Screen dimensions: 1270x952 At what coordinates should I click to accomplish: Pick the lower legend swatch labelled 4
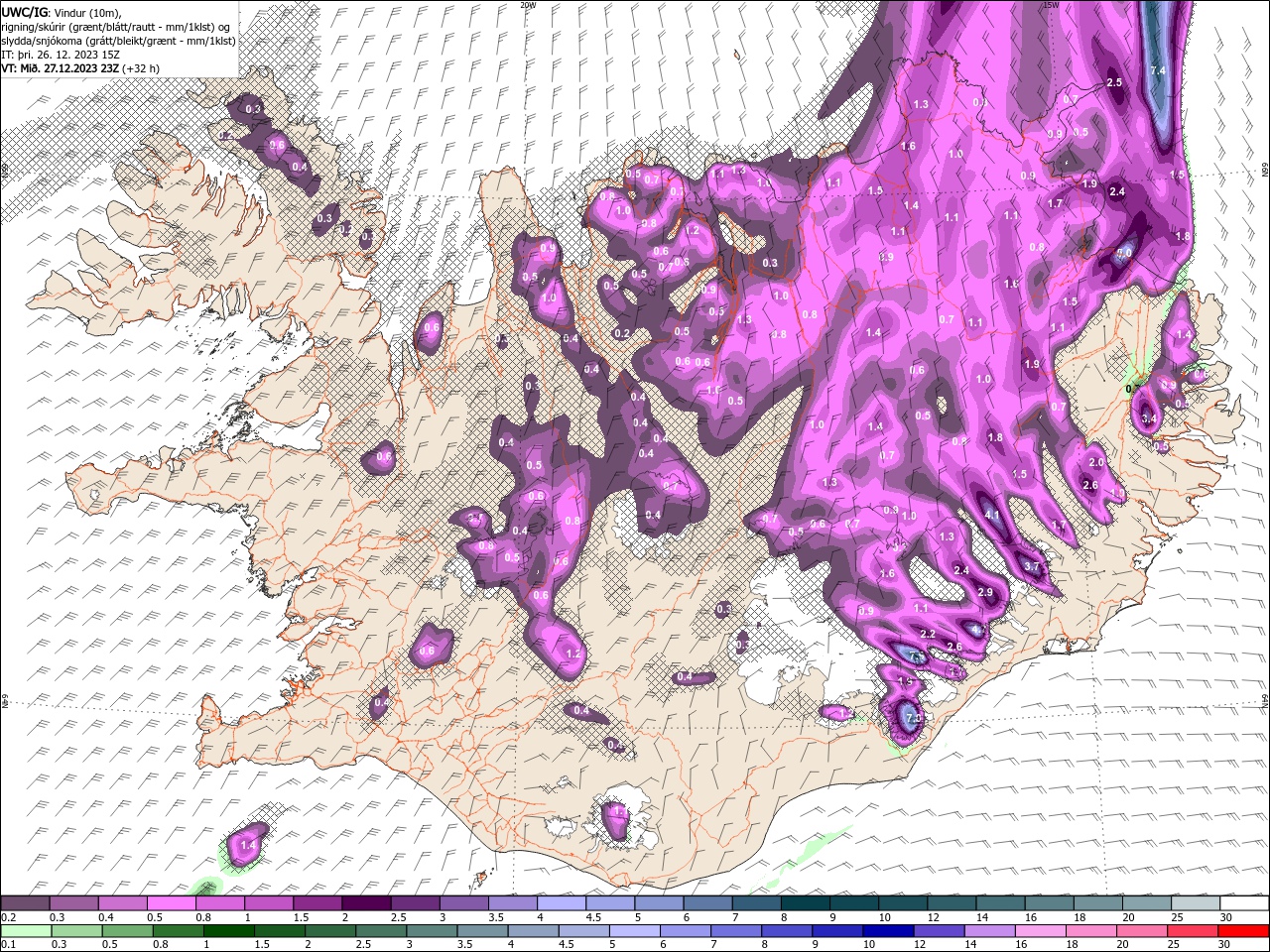pos(533,931)
